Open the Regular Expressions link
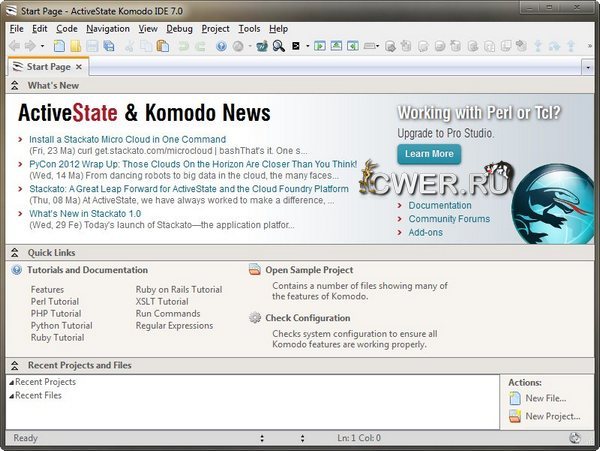Screen dimensions: 600x451 tap(174, 326)
